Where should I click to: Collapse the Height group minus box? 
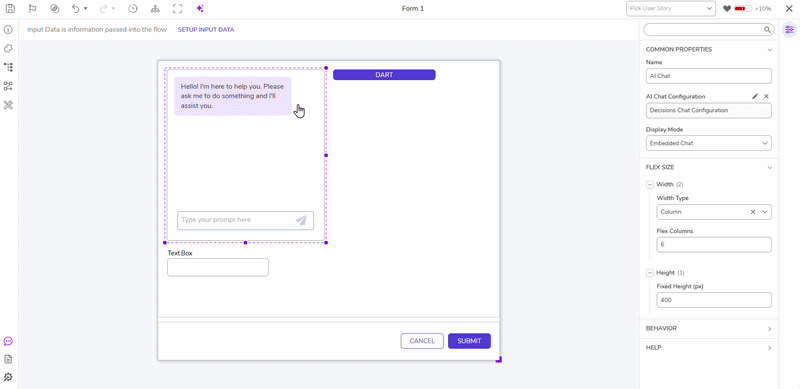coord(650,273)
